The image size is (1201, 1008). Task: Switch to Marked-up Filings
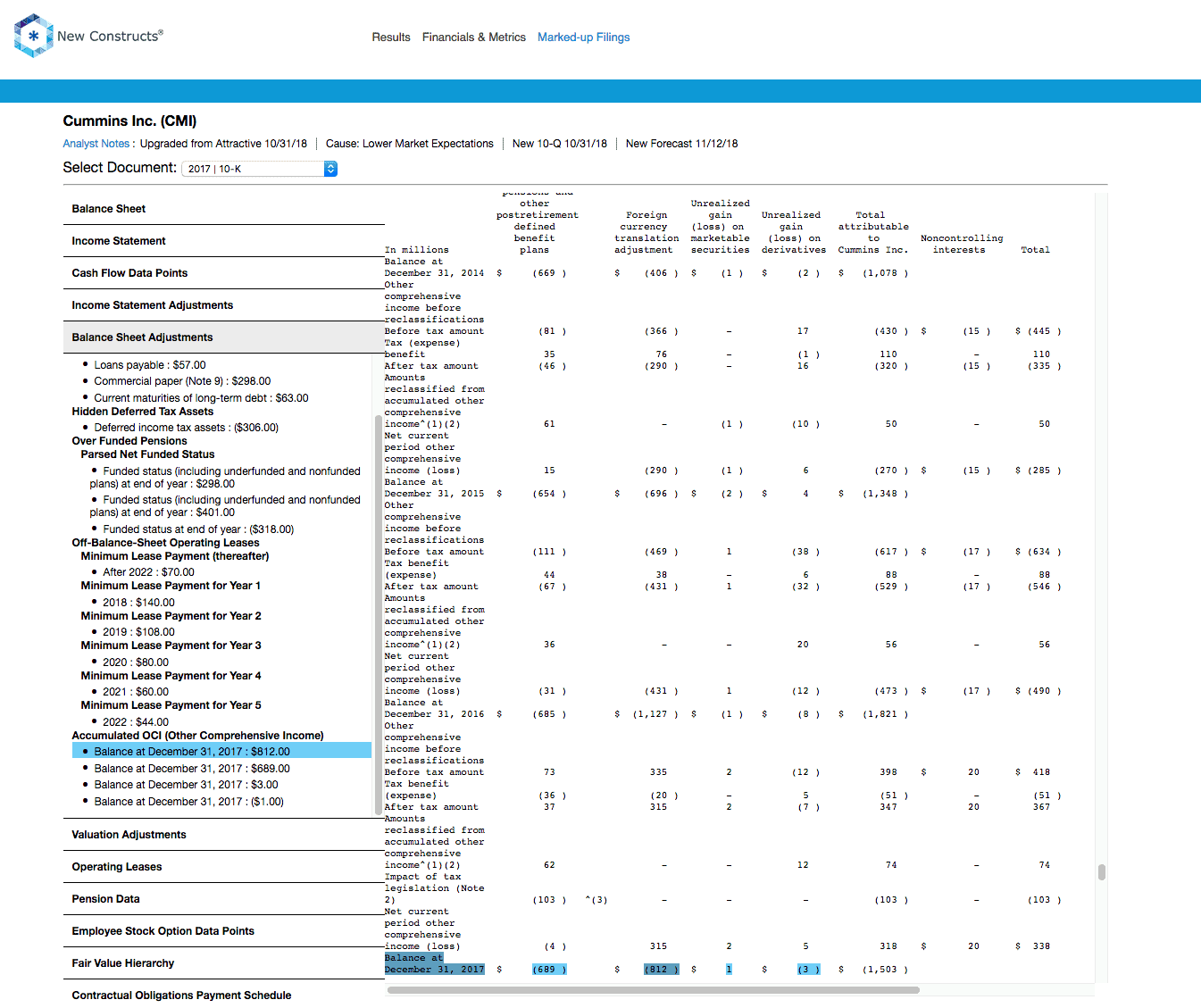tap(584, 37)
